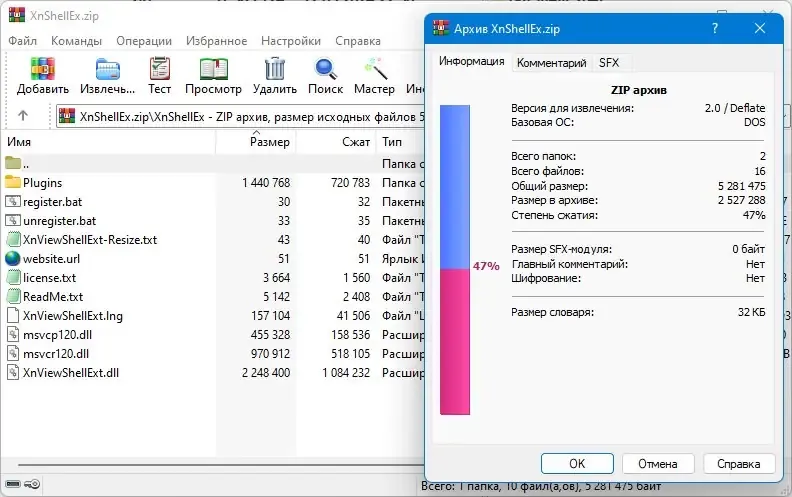Click the dialog help question mark

[x=715, y=29]
